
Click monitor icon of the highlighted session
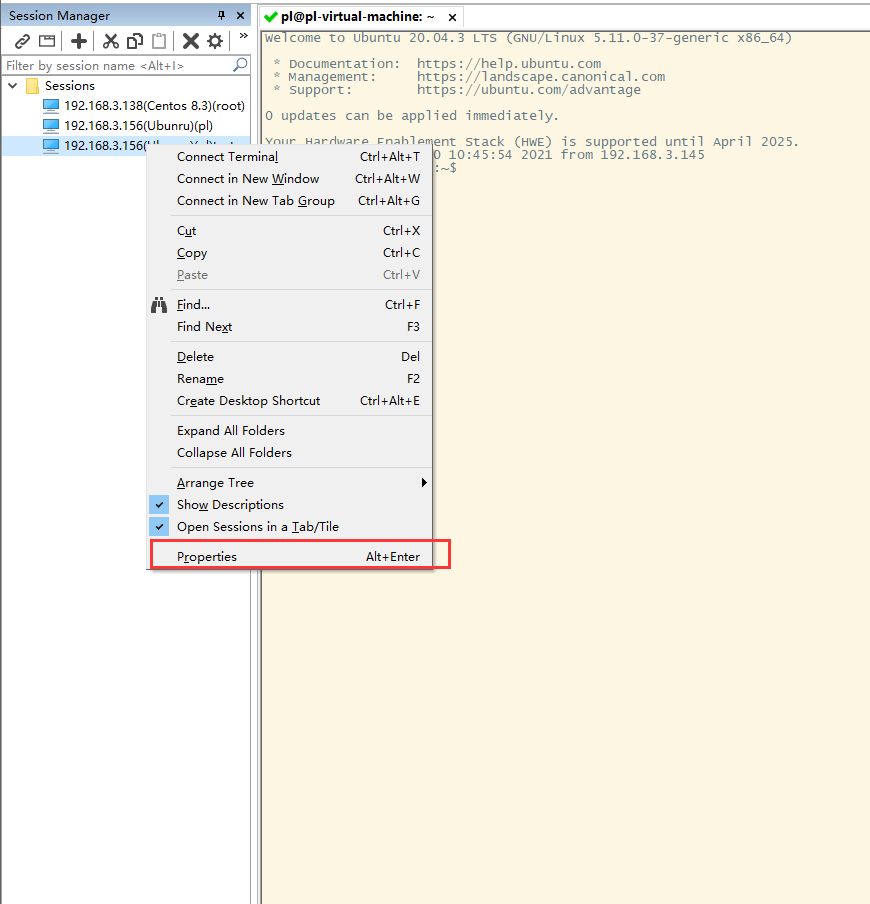point(51,145)
